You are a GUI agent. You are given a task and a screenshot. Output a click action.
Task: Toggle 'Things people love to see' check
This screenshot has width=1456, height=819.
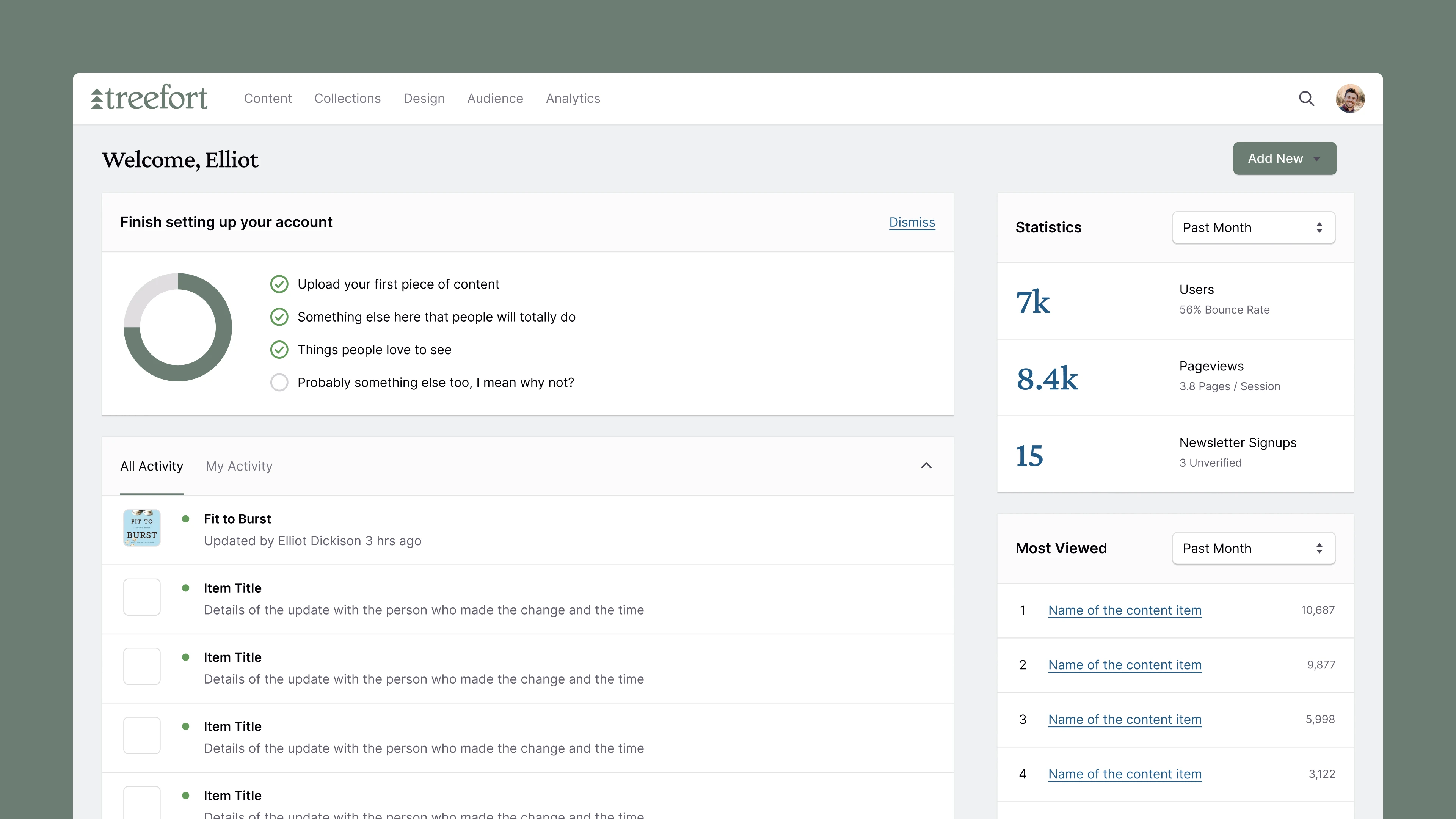click(x=279, y=350)
